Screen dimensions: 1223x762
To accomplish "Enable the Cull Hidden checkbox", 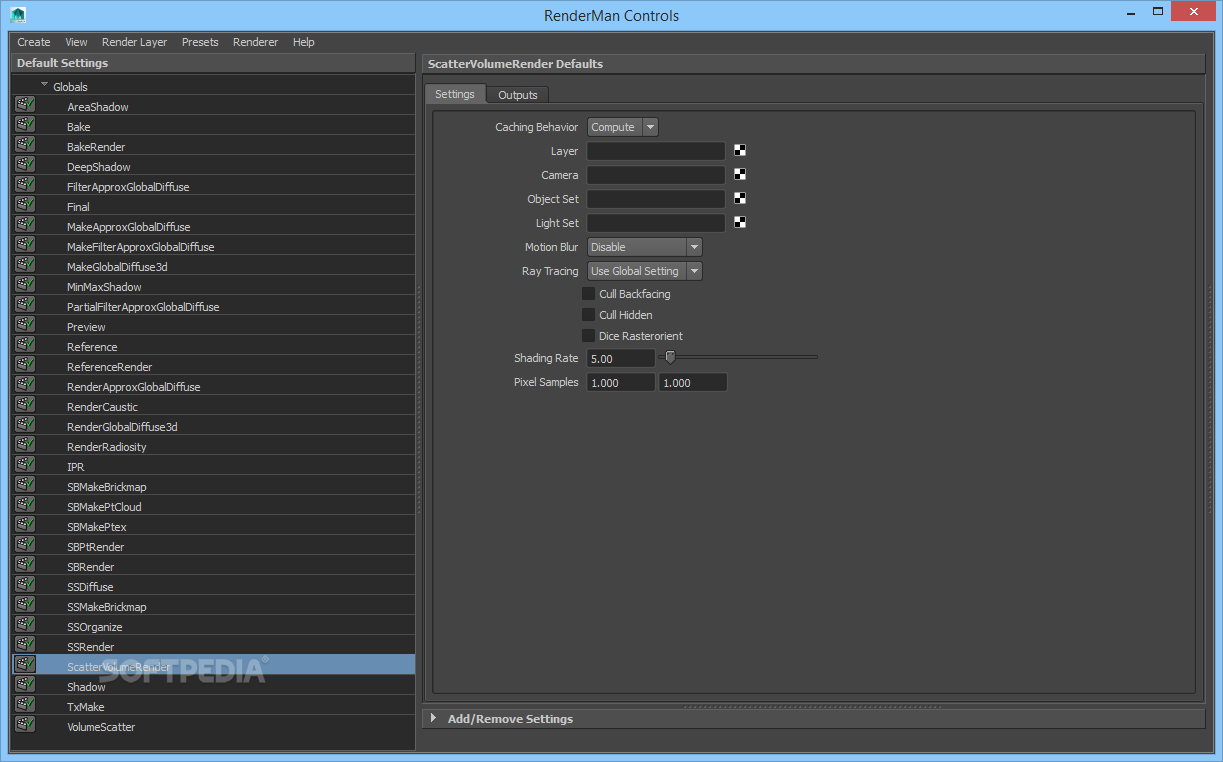I will point(588,315).
